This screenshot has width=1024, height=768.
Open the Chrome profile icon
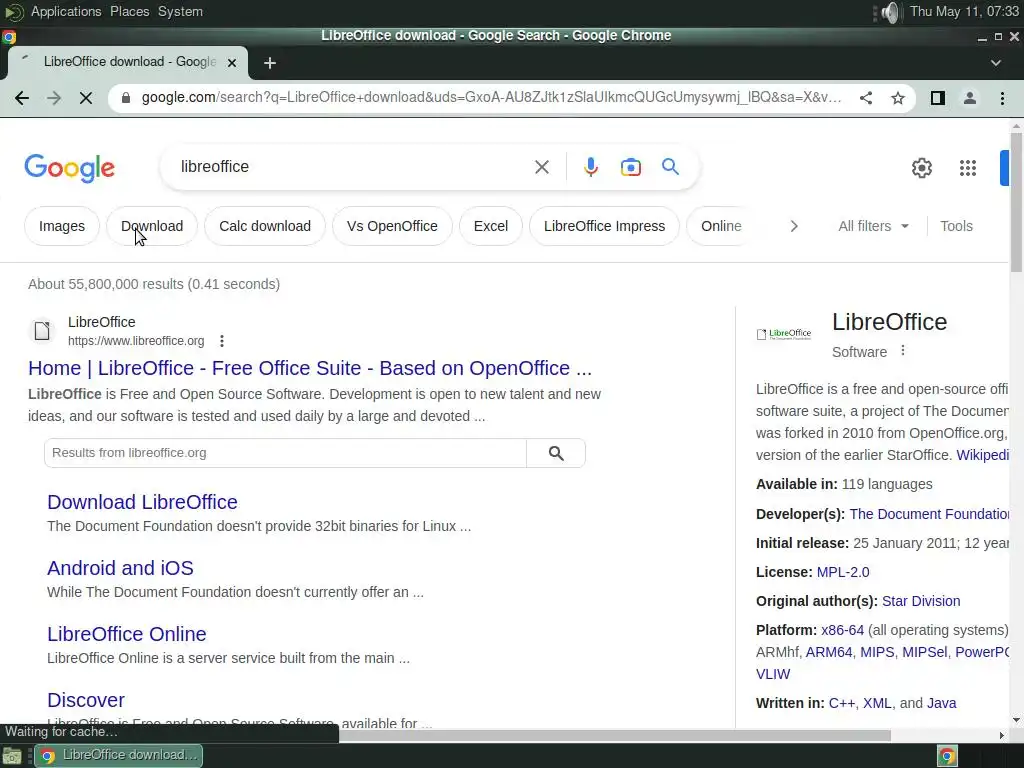[x=970, y=98]
